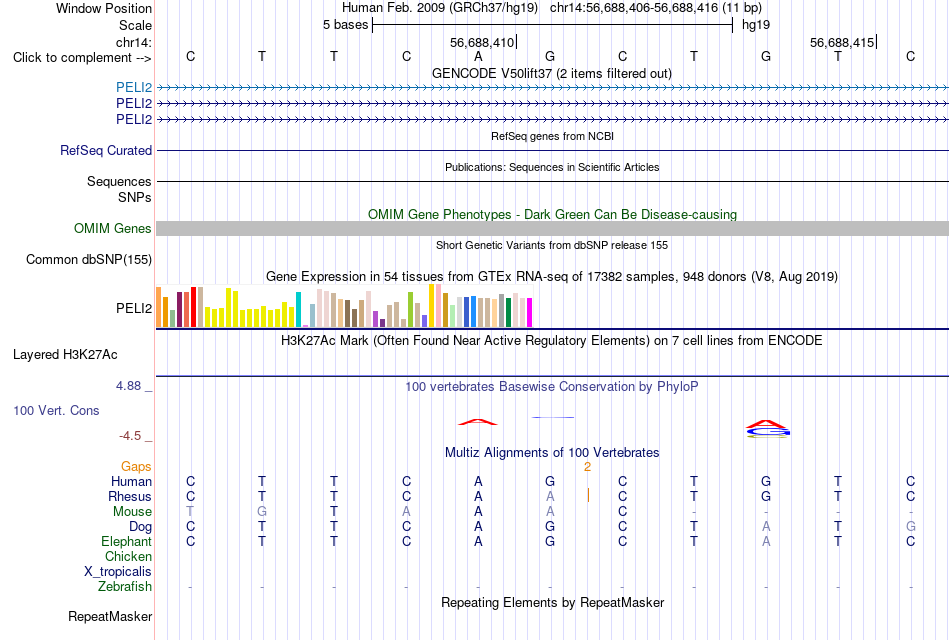Click the Layered H3K27Ac track label
950x640 pixels.
65,355
